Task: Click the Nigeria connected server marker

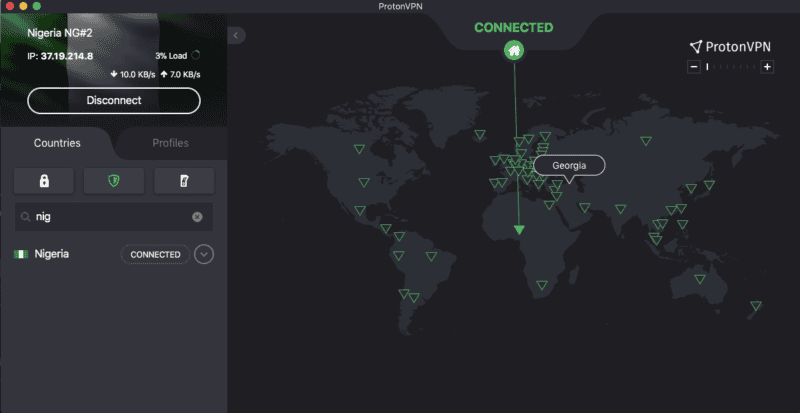Action: 519,230
